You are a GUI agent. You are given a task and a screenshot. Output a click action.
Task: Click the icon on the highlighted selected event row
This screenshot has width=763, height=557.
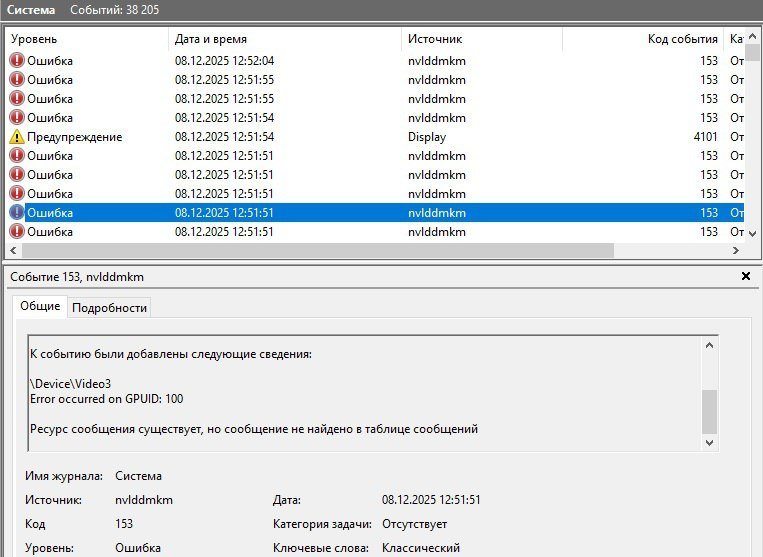pyautogui.click(x=17, y=213)
